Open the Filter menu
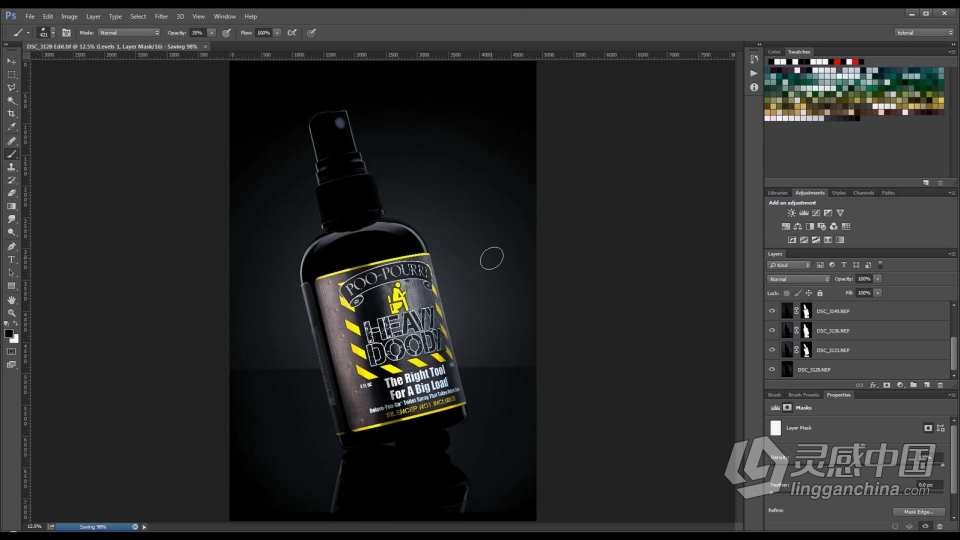 pyautogui.click(x=161, y=16)
